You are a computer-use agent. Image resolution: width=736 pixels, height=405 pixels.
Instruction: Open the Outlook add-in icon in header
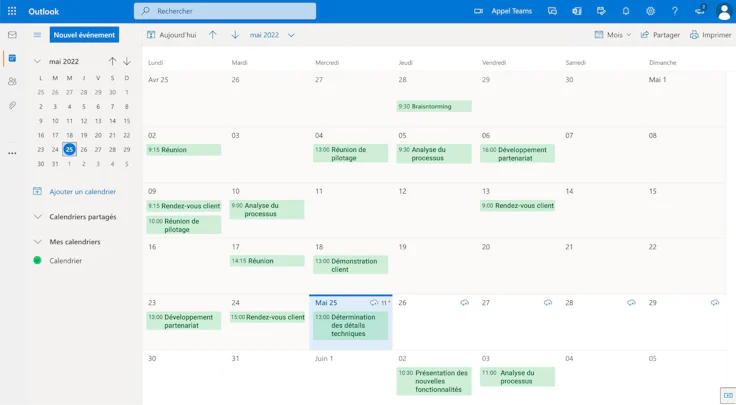[x=577, y=11]
